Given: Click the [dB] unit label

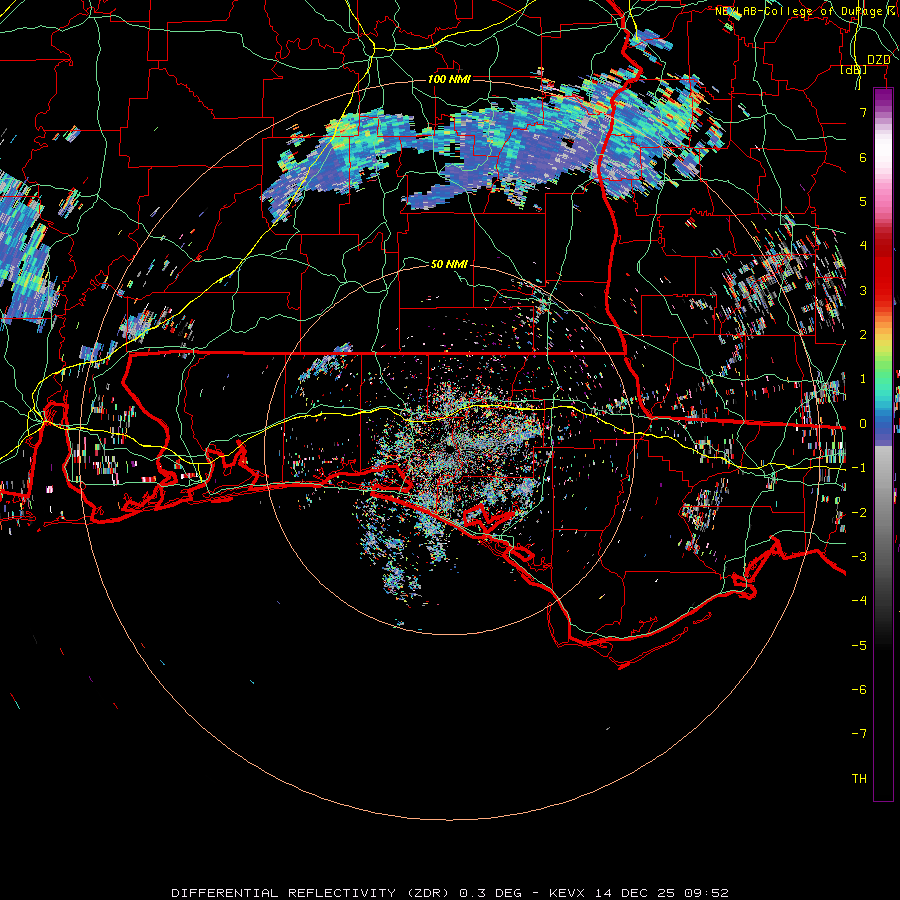Looking at the screenshot, I should pyautogui.click(x=854, y=69).
